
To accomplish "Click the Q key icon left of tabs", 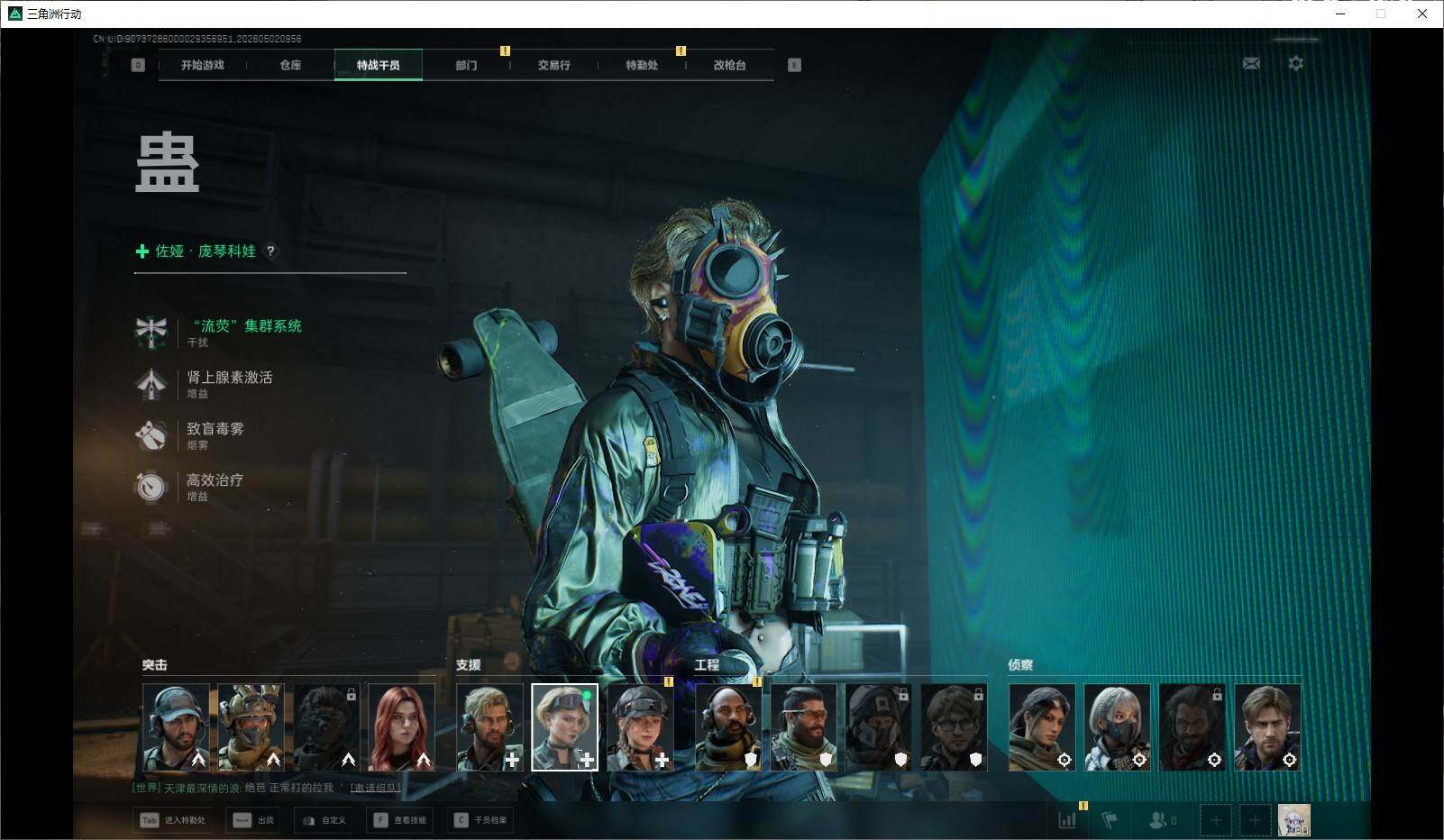I will click(138, 65).
